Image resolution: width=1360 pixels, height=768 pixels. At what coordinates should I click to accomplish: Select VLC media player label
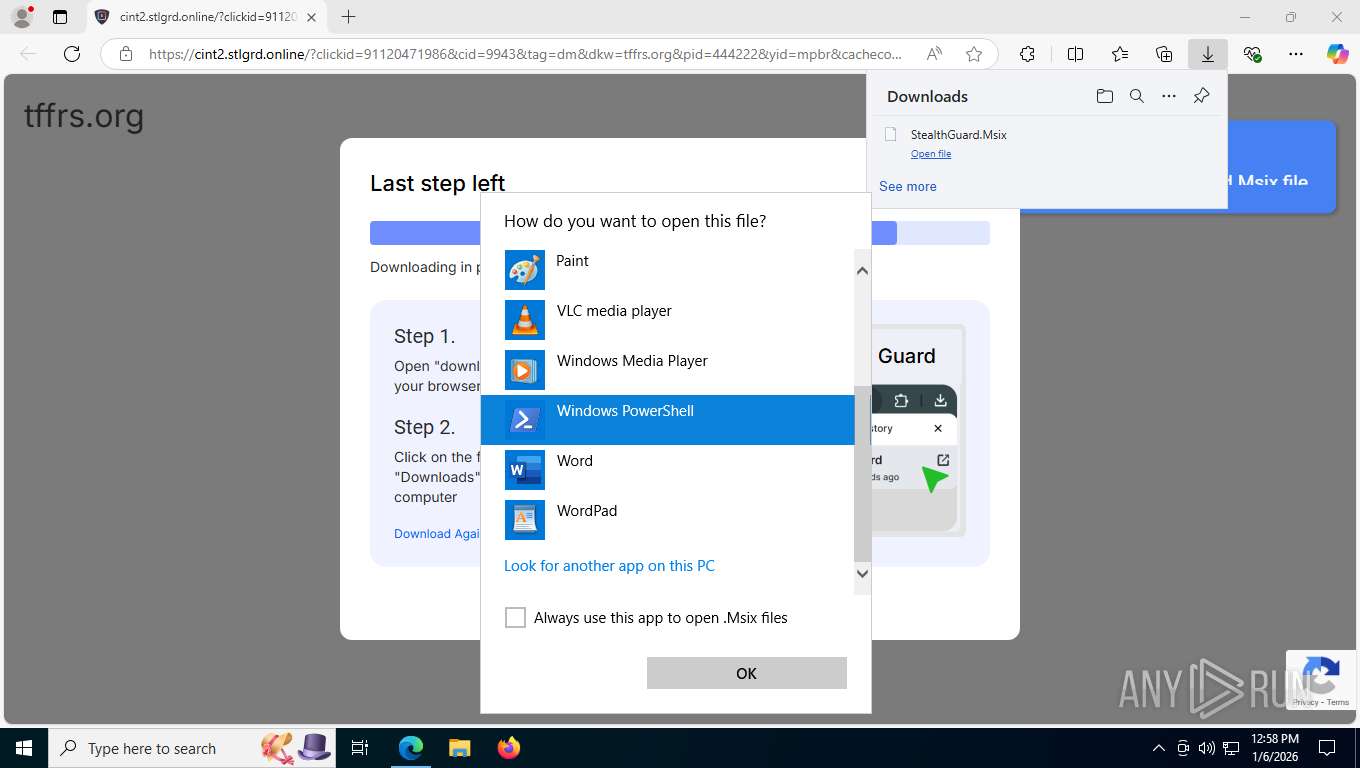[x=614, y=311]
